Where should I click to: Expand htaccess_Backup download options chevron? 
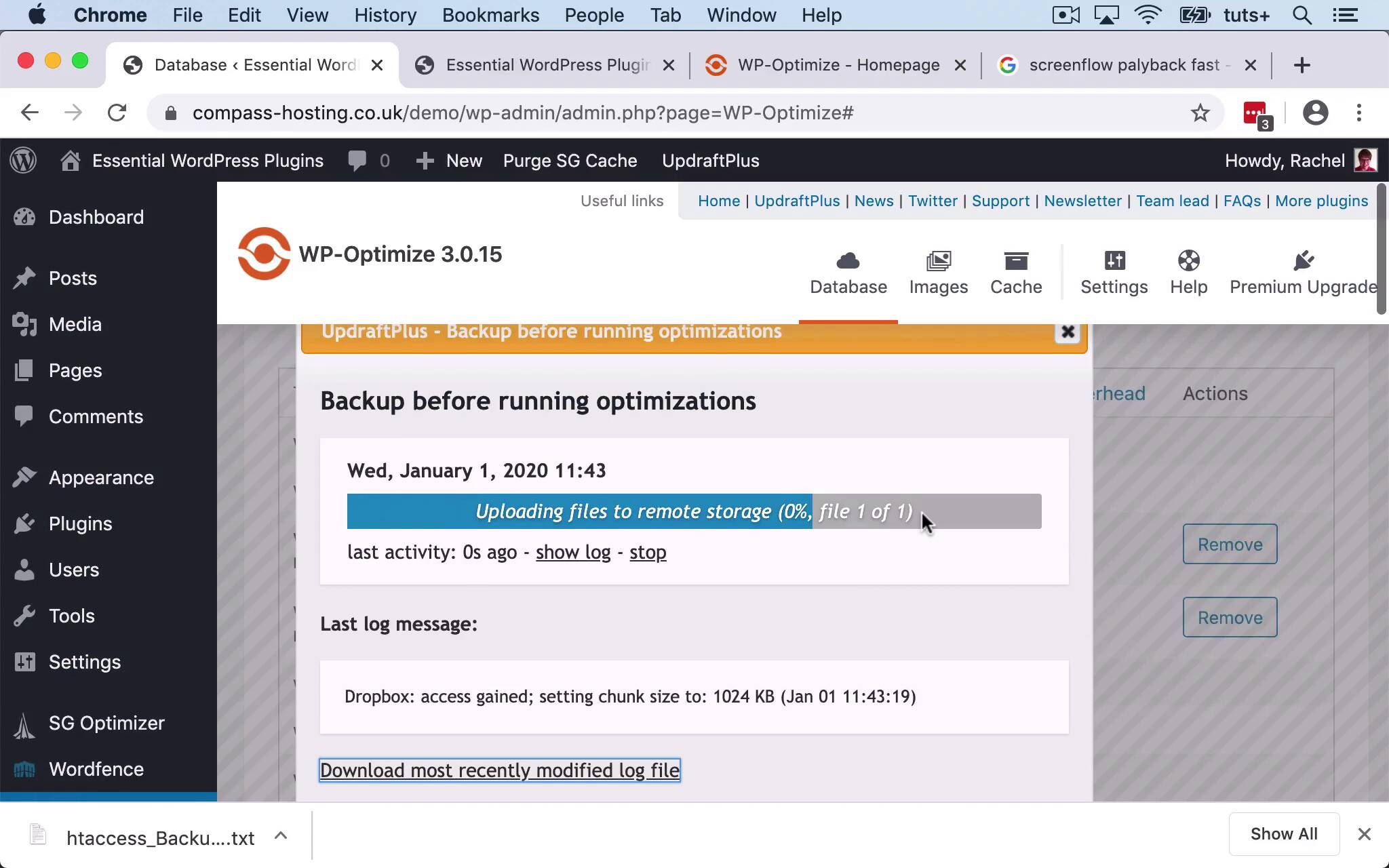tap(281, 835)
